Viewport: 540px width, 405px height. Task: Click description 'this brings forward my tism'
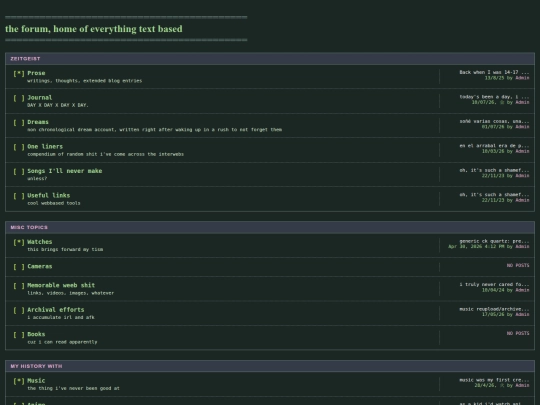65,249
